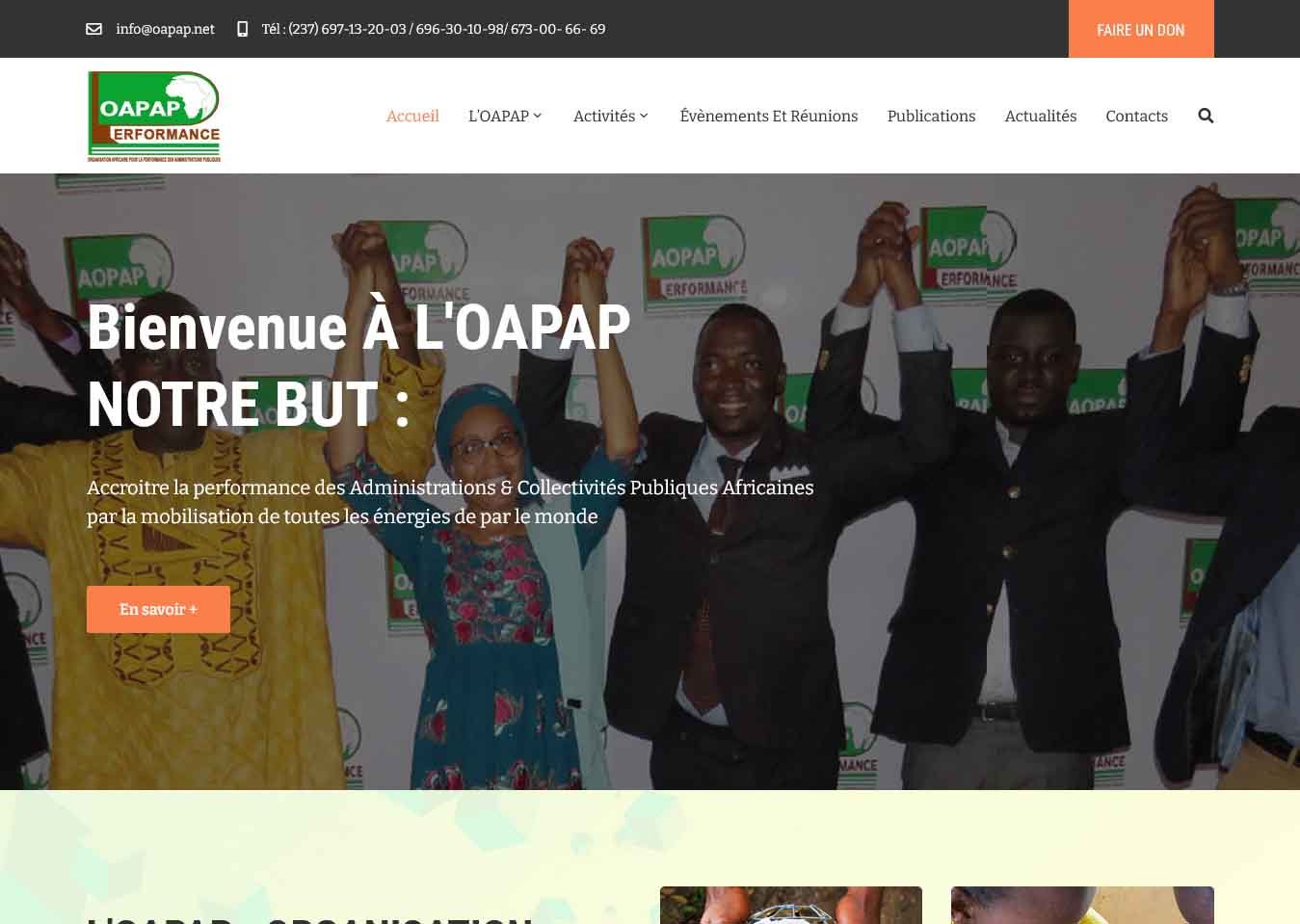Click the Tél phone numbers text
The width and height of the screenshot is (1300, 924).
(x=434, y=29)
